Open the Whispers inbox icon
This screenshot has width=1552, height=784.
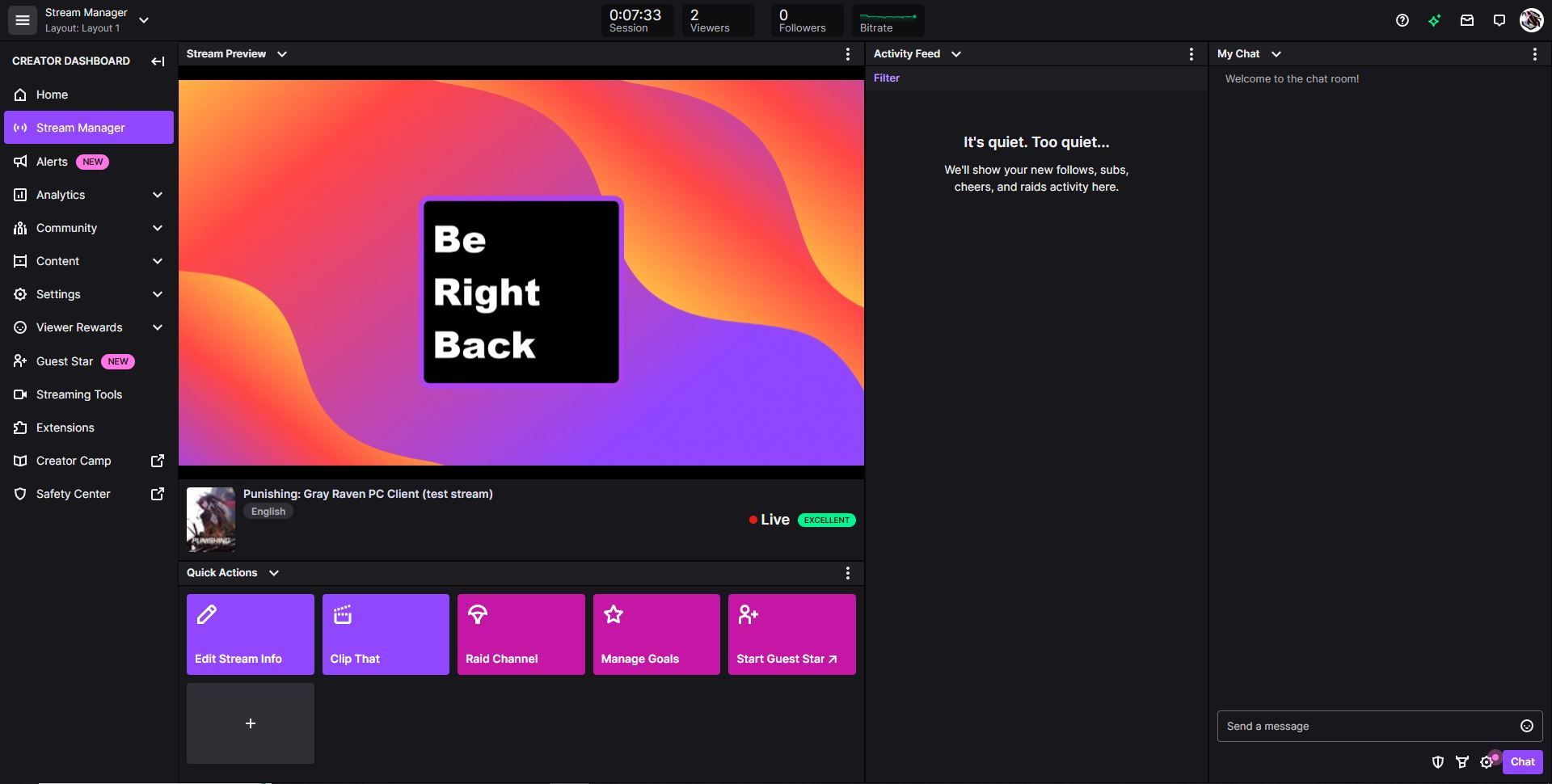1466,20
